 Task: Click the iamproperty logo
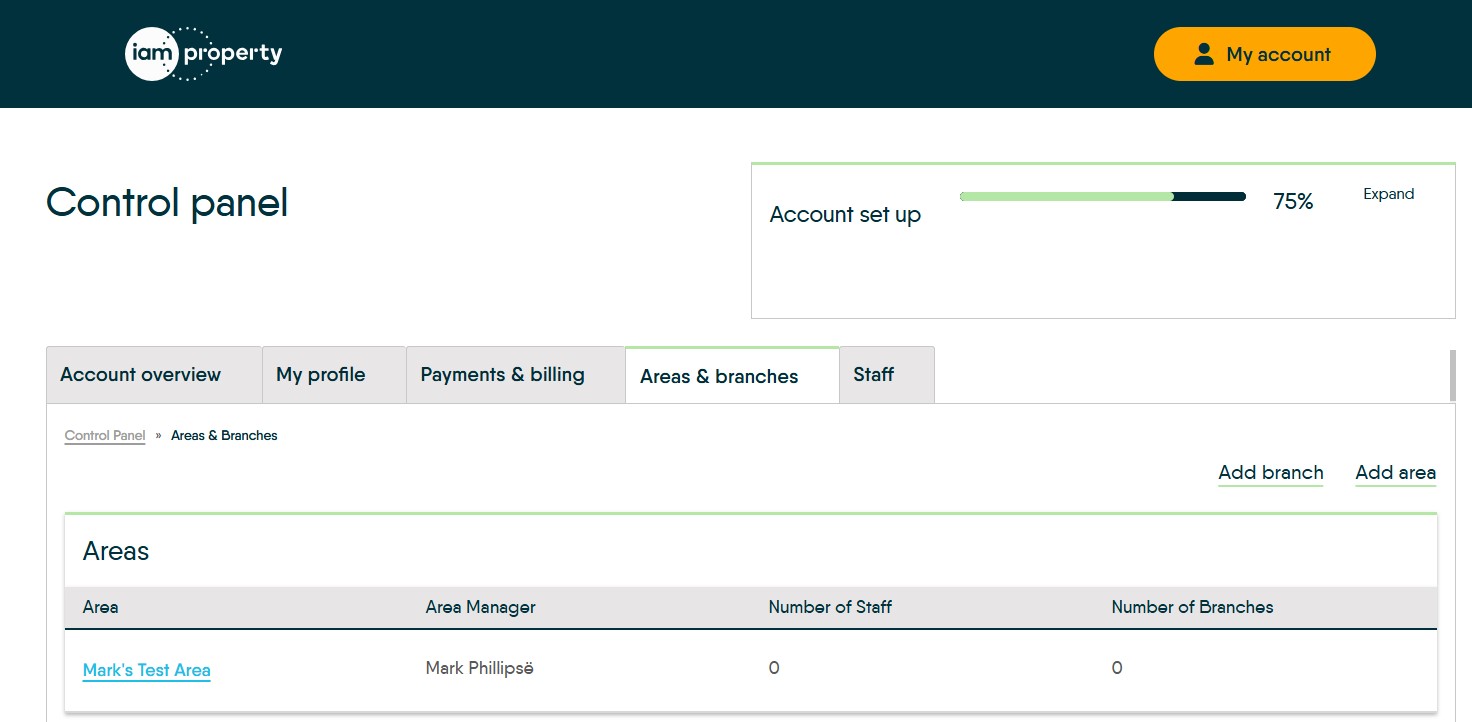coord(204,54)
